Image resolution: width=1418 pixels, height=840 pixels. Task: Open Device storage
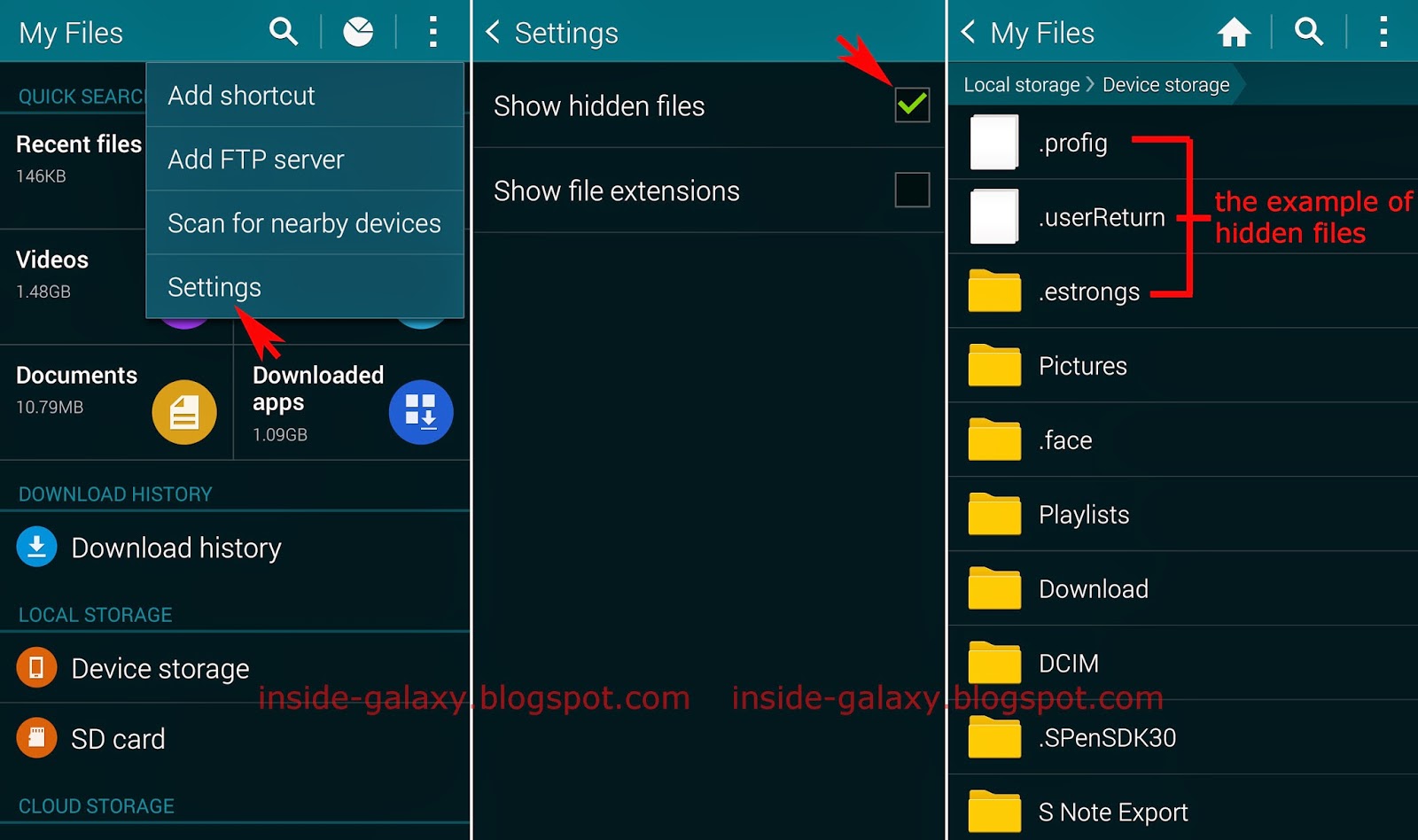coord(235,668)
